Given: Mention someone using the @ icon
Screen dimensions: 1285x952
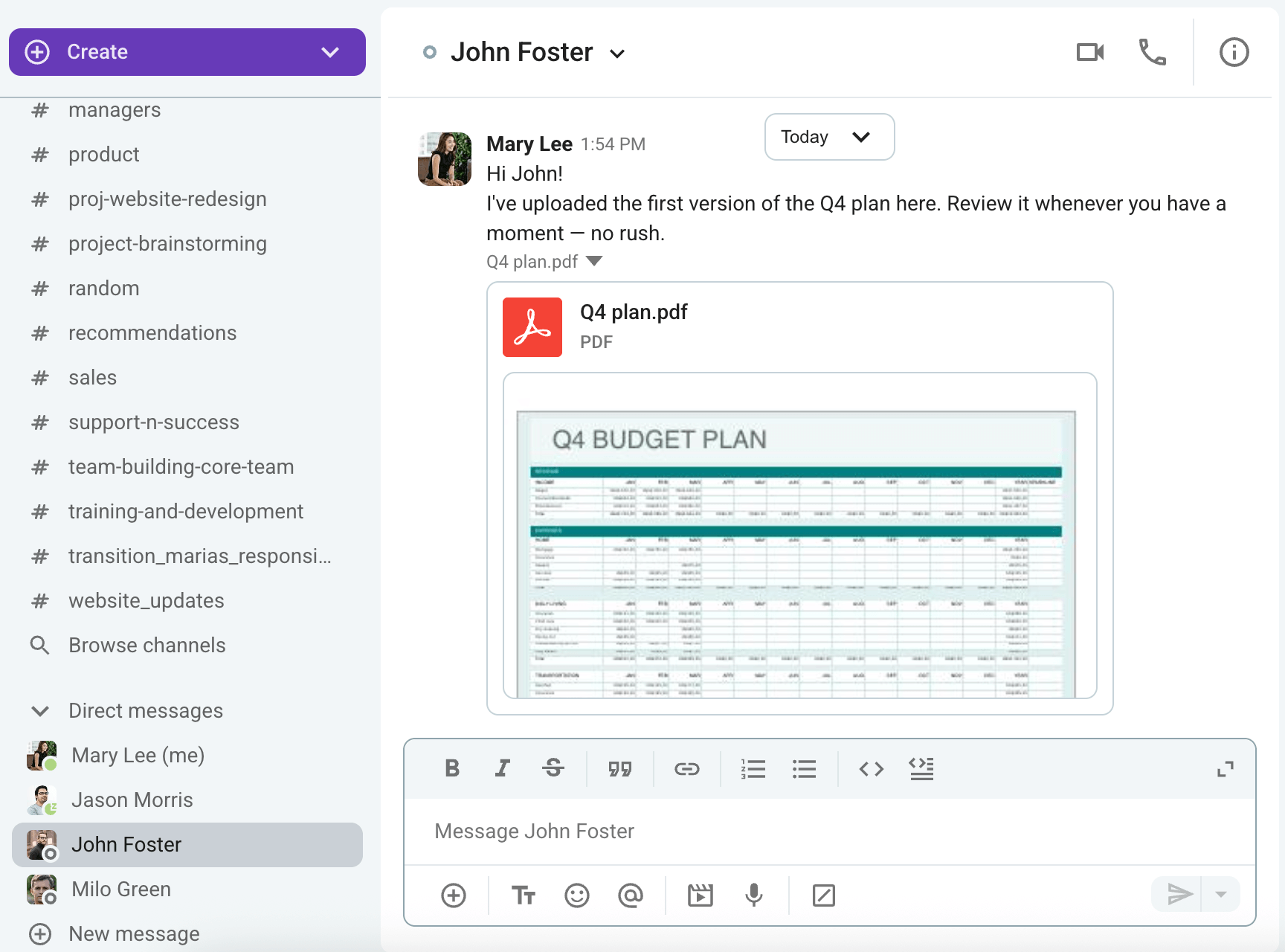Looking at the screenshot, I should (x=631, y=895).
